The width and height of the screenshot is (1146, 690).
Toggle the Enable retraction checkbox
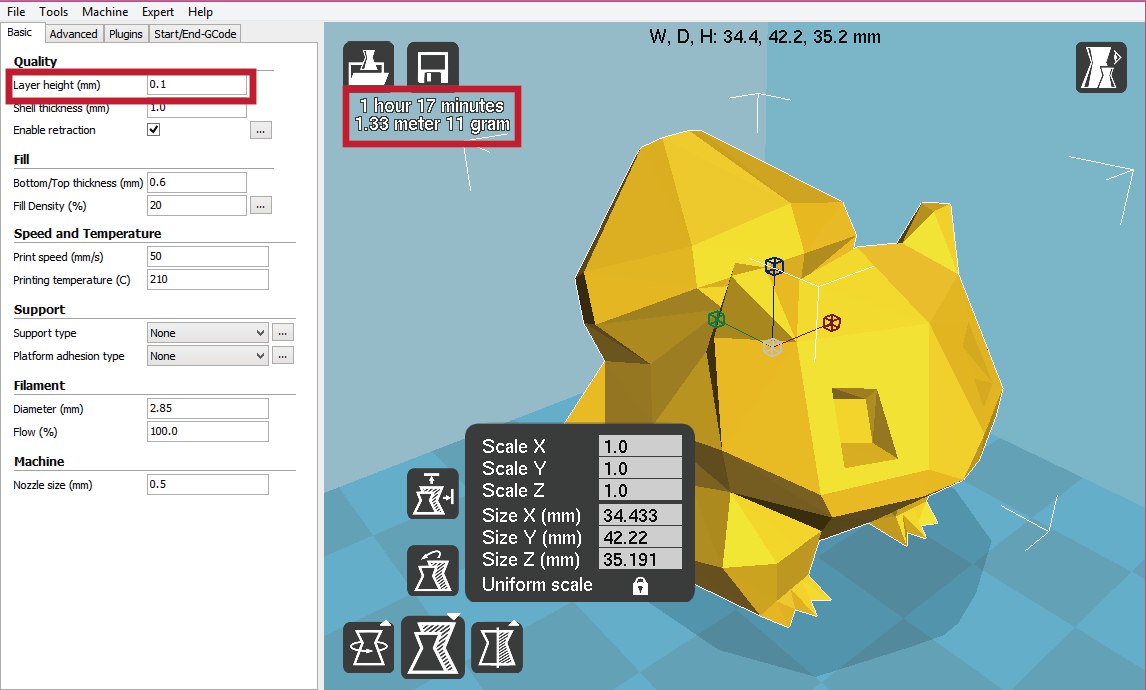coord(153,129)
